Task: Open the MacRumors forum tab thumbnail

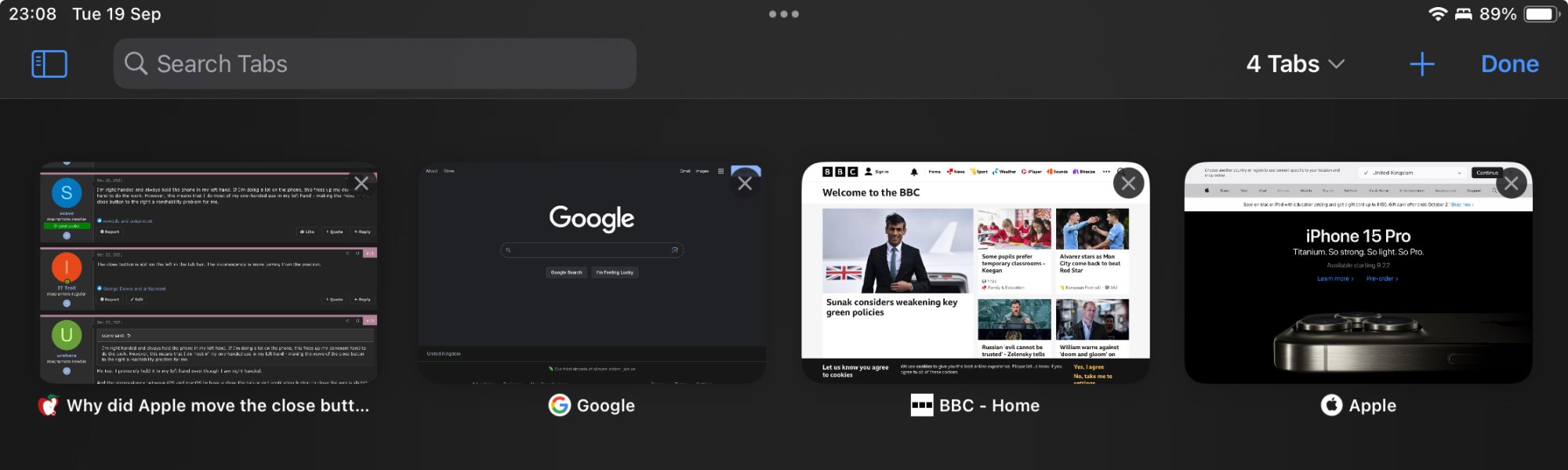Action: (209, 273)
